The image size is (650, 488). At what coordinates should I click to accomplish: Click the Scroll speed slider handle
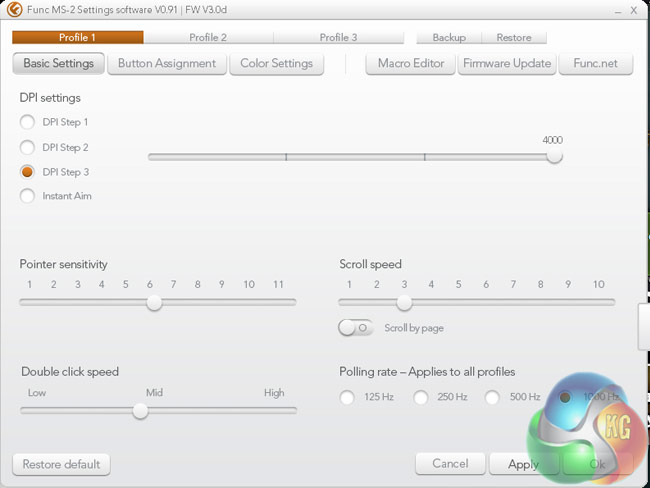(x=404, y=302)
